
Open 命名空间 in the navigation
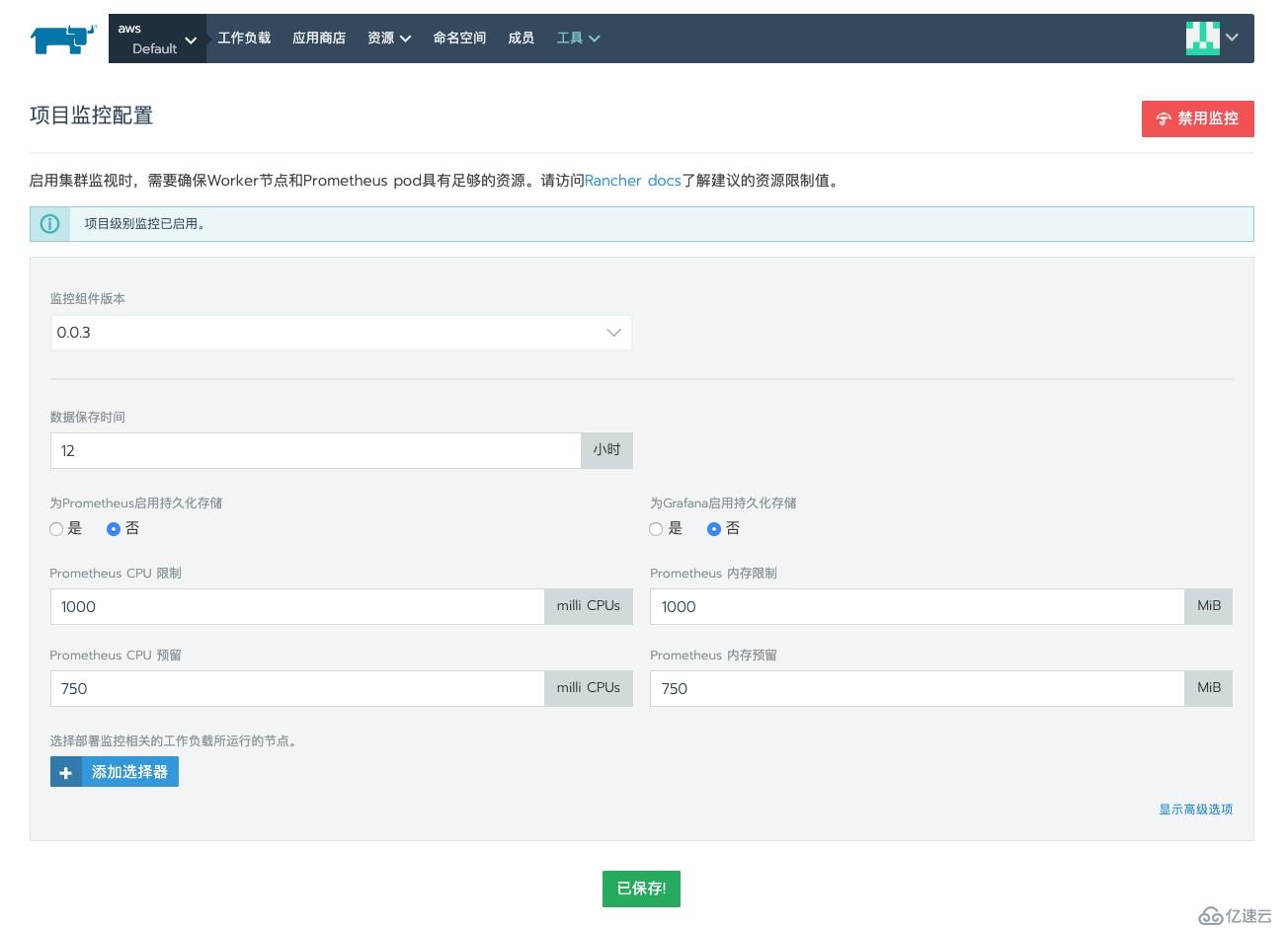[x=459, y=39]
